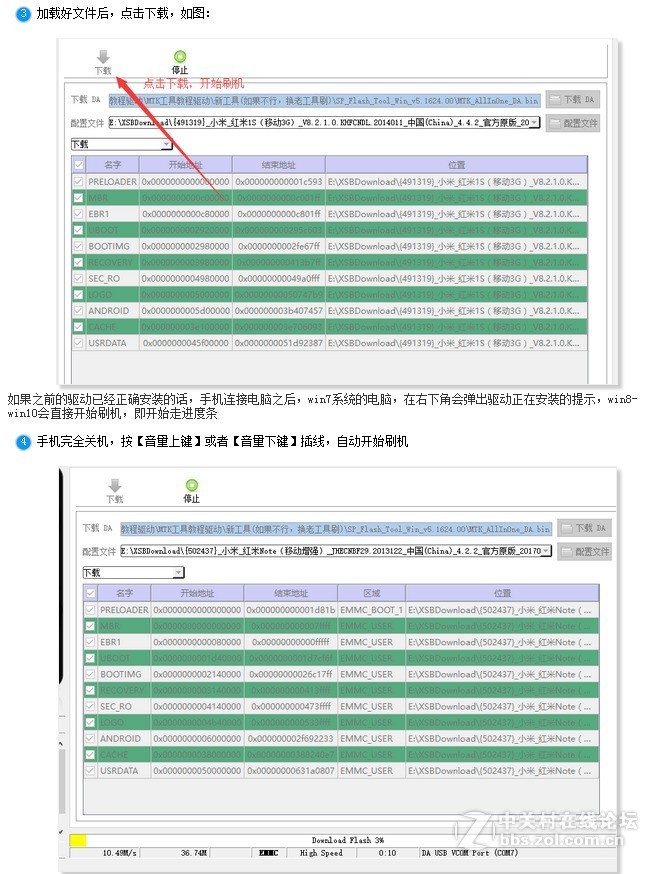Screen dimensions: 661x874
Task: Click the DA path field in the 红米Note screenshot
Action: click(x=336, y=528)
